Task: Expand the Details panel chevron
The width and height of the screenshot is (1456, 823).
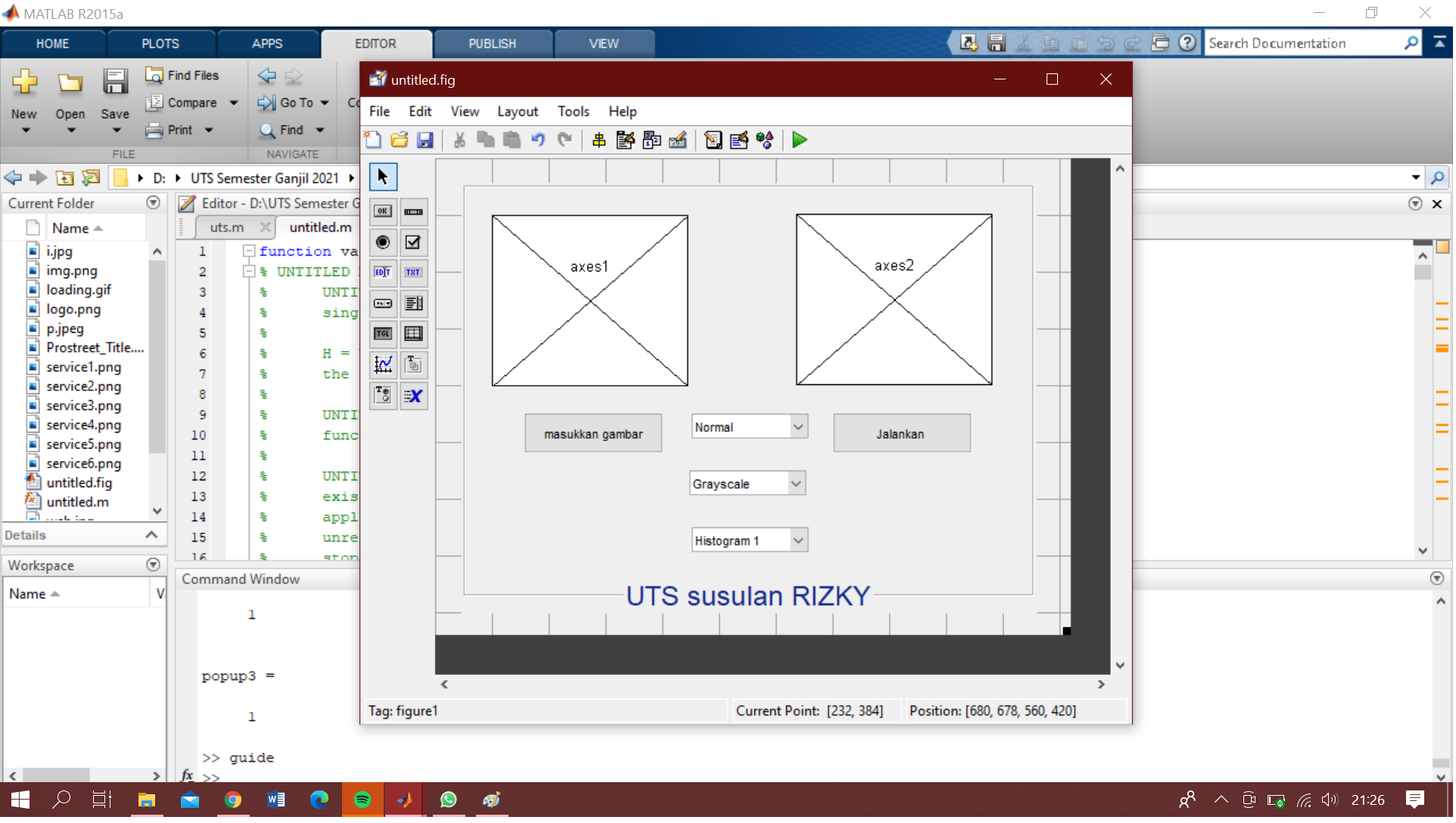Action: click(x=151, y=536)
